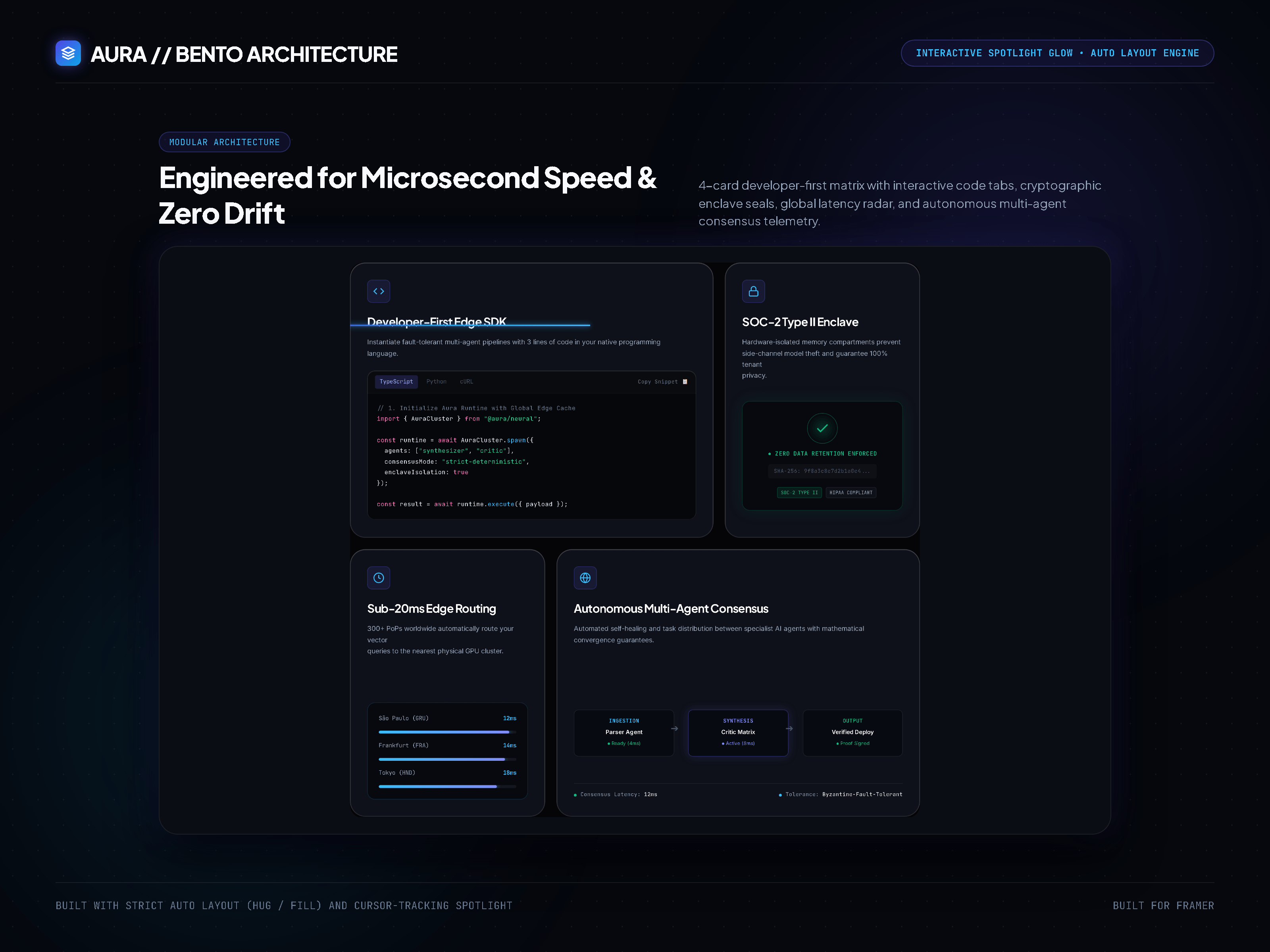Click the Aura stacked-layers logo icon
This screenshot has height=952, width=1270.
pyautogui.click(x=68, y=54)
